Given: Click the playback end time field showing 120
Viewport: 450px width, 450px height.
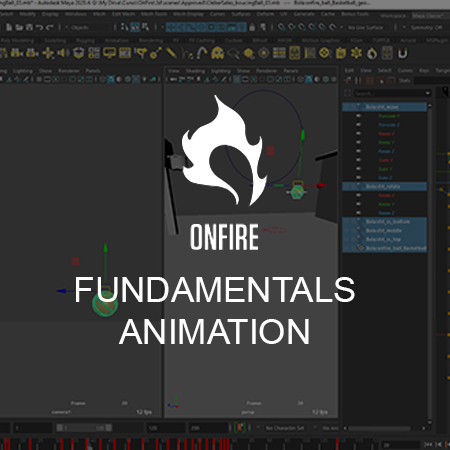Looking at the screenshot, I should (x=165, y=428).
